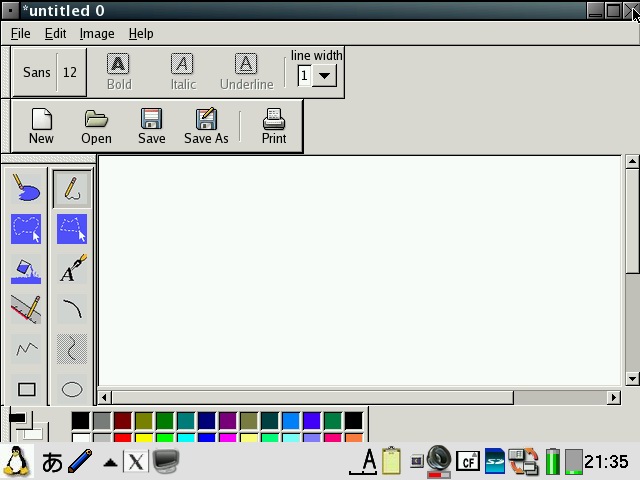Image resolution: width=640 pixels, height=480 pixels.
Task: Click the Print button
Action: 273,127
